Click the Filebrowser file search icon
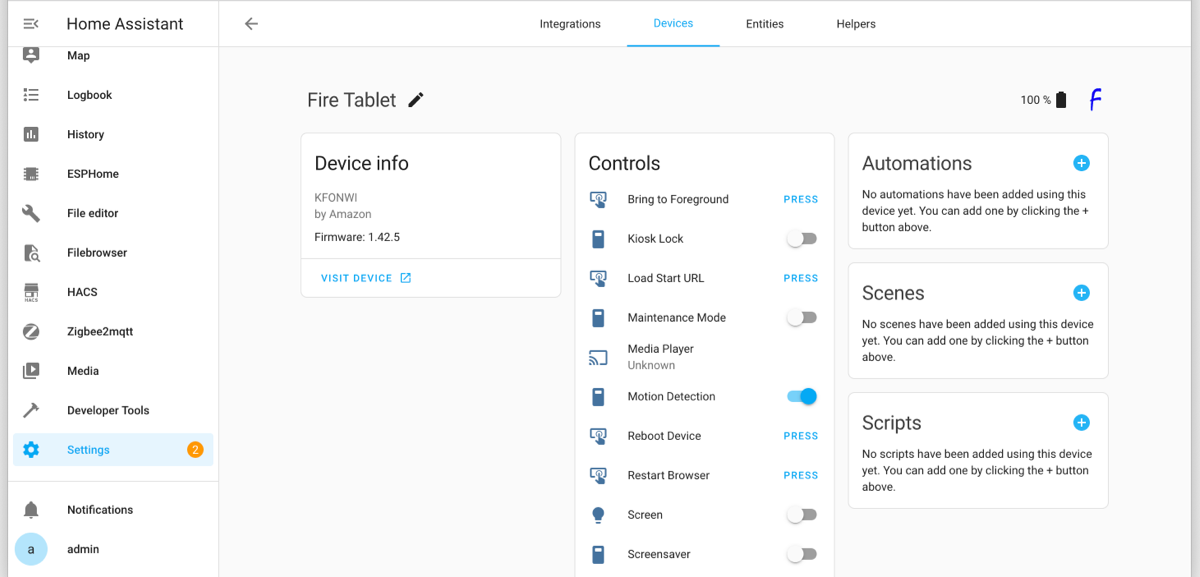 [x=31, y=253]
